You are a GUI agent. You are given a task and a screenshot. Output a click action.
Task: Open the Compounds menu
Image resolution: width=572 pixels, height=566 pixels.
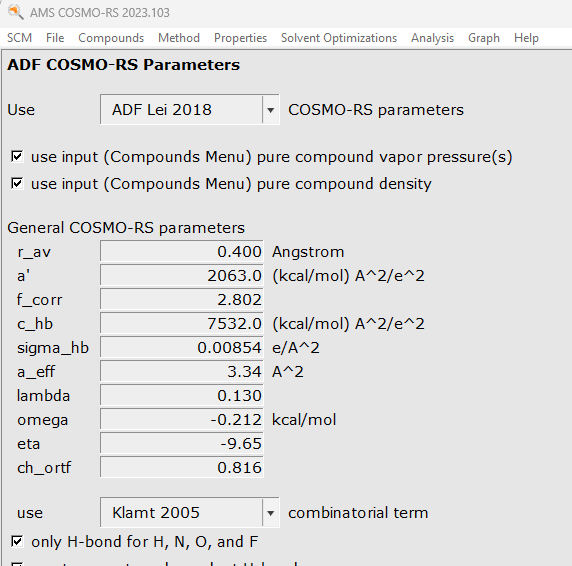point(111,38)
